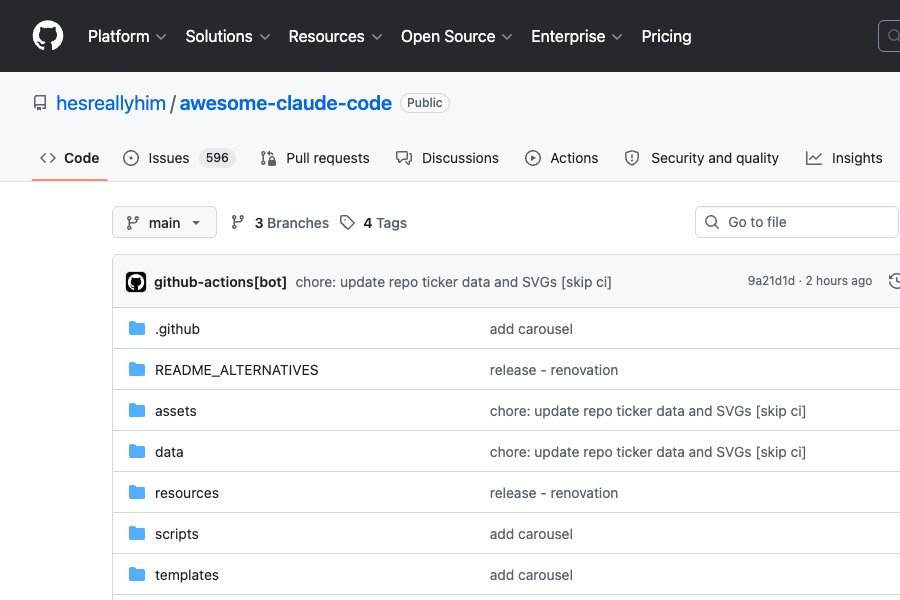Open the assets folder name
This screenshot has width=900, height=600.
(176, 411)
